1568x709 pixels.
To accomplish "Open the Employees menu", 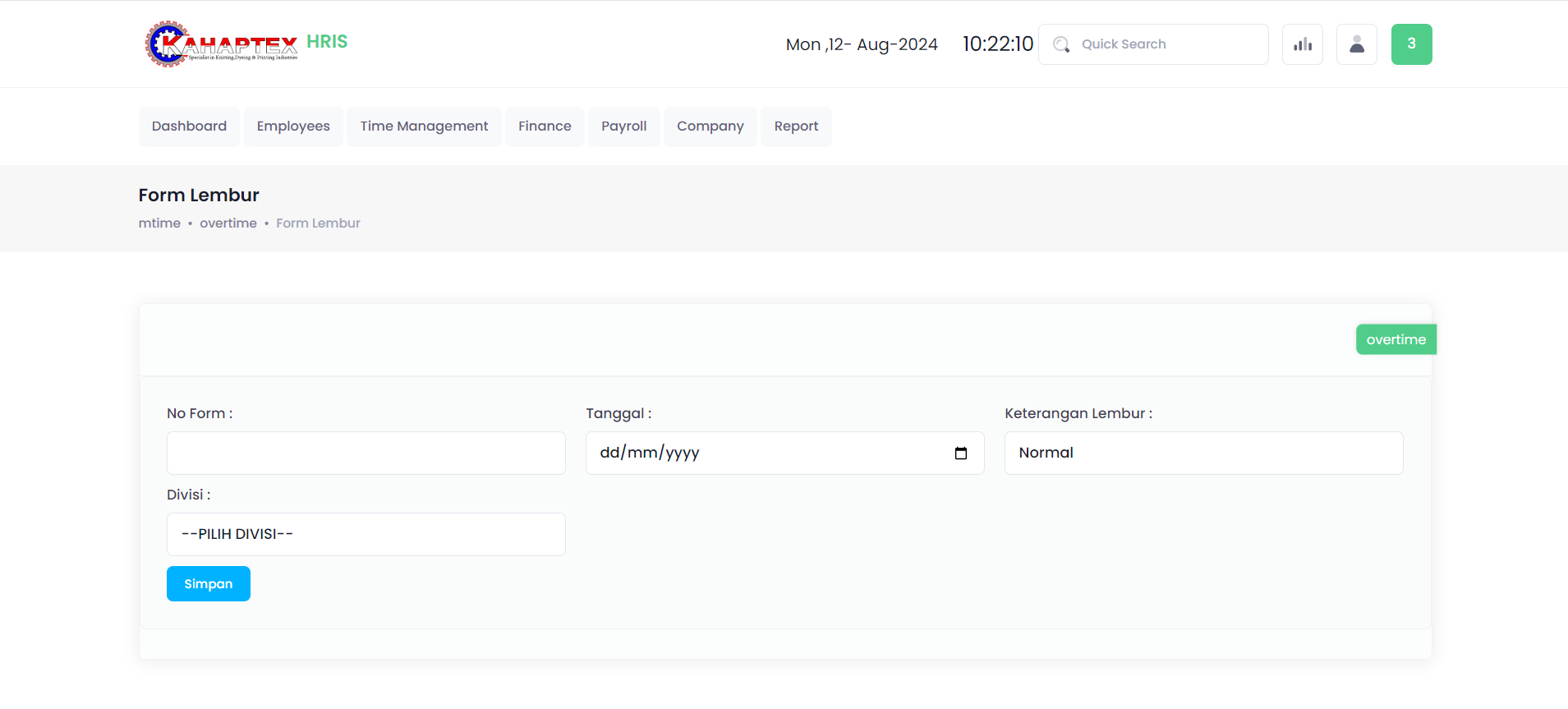I will click(293, 127).
